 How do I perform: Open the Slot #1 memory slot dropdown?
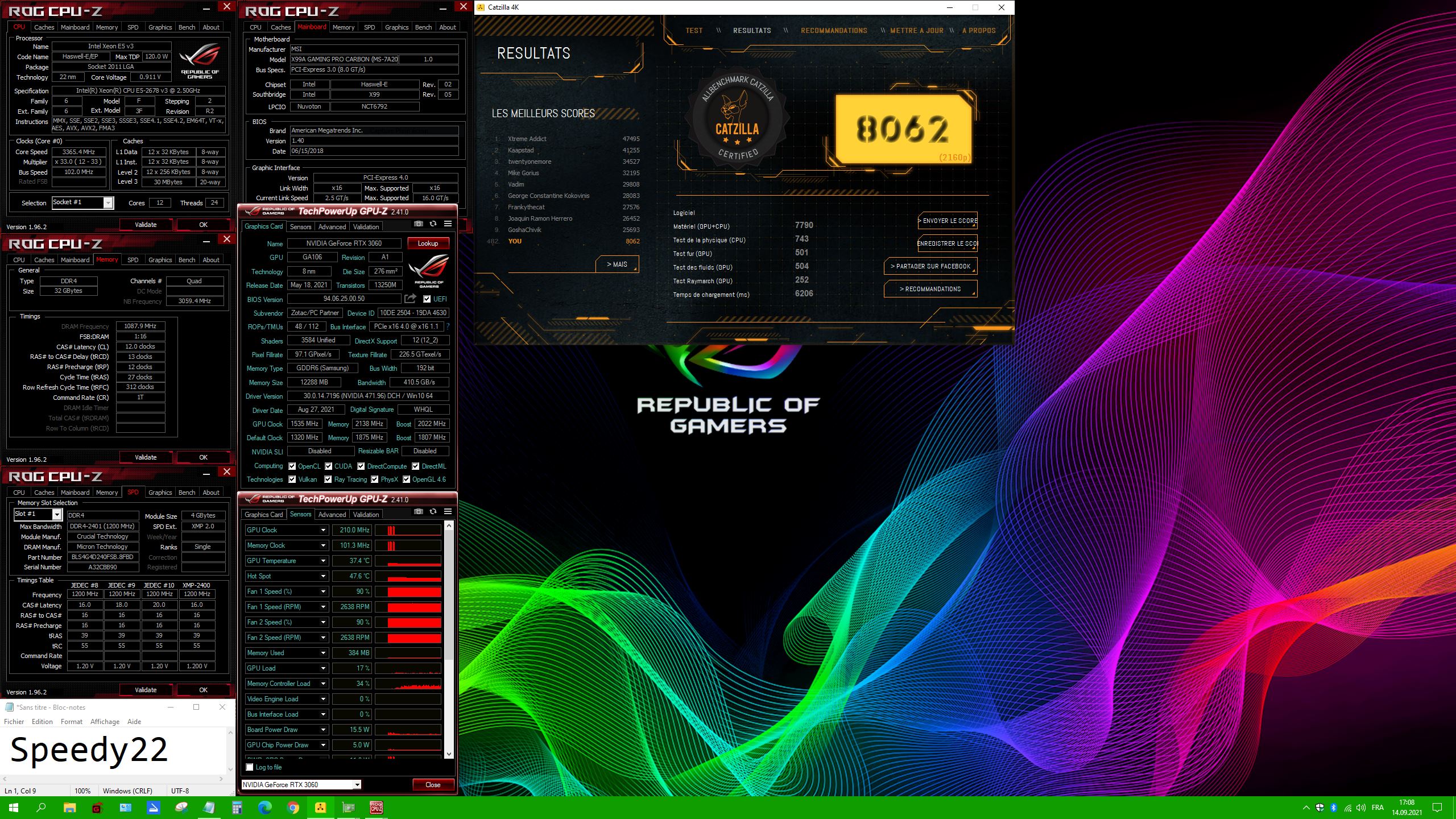(x=56, y=514)
